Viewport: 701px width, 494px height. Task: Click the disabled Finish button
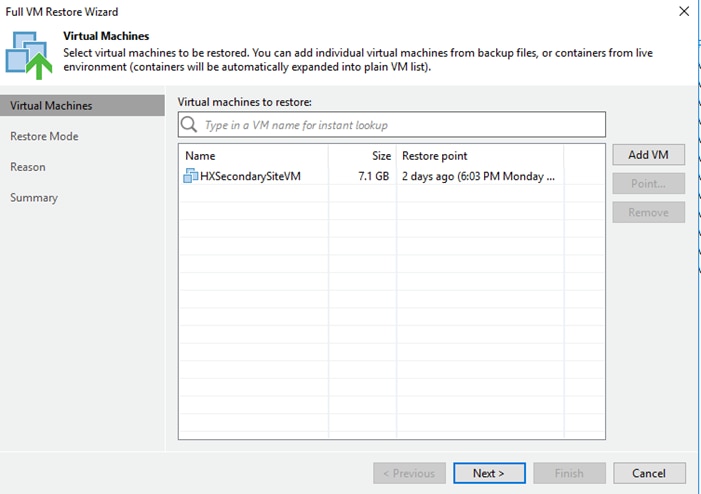[569, 473]
